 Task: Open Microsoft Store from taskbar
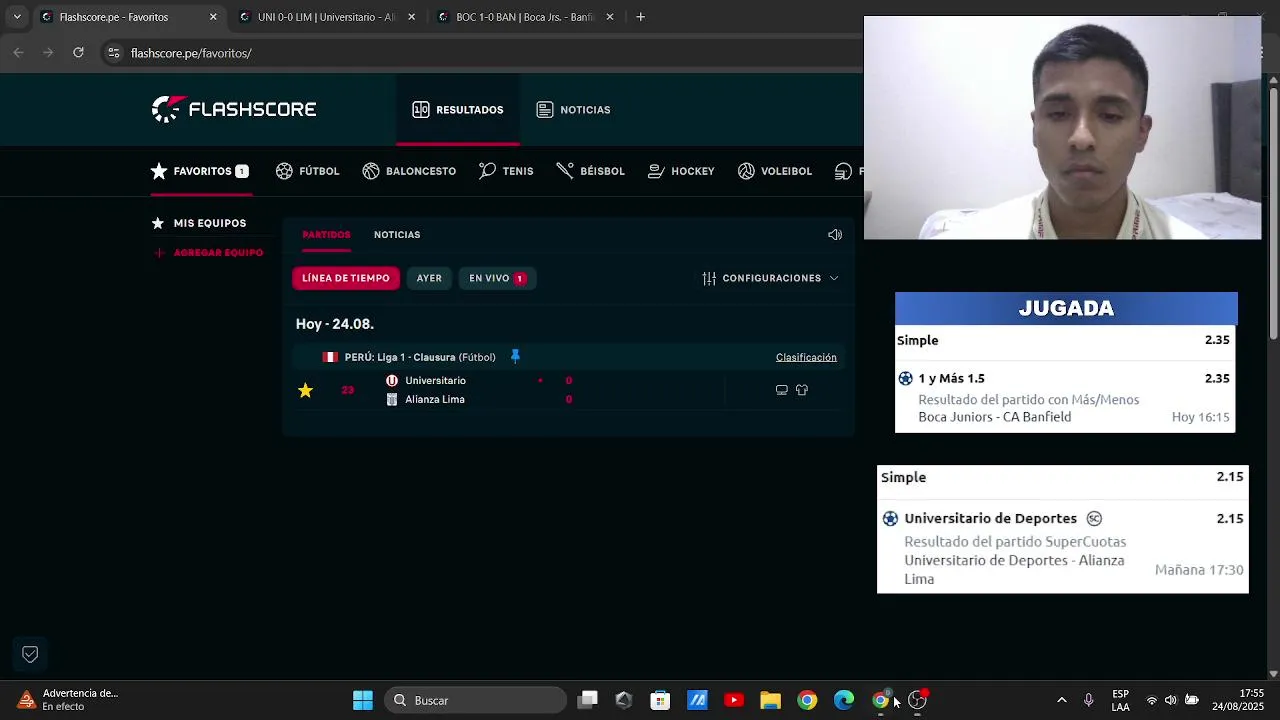pos(660,700)
